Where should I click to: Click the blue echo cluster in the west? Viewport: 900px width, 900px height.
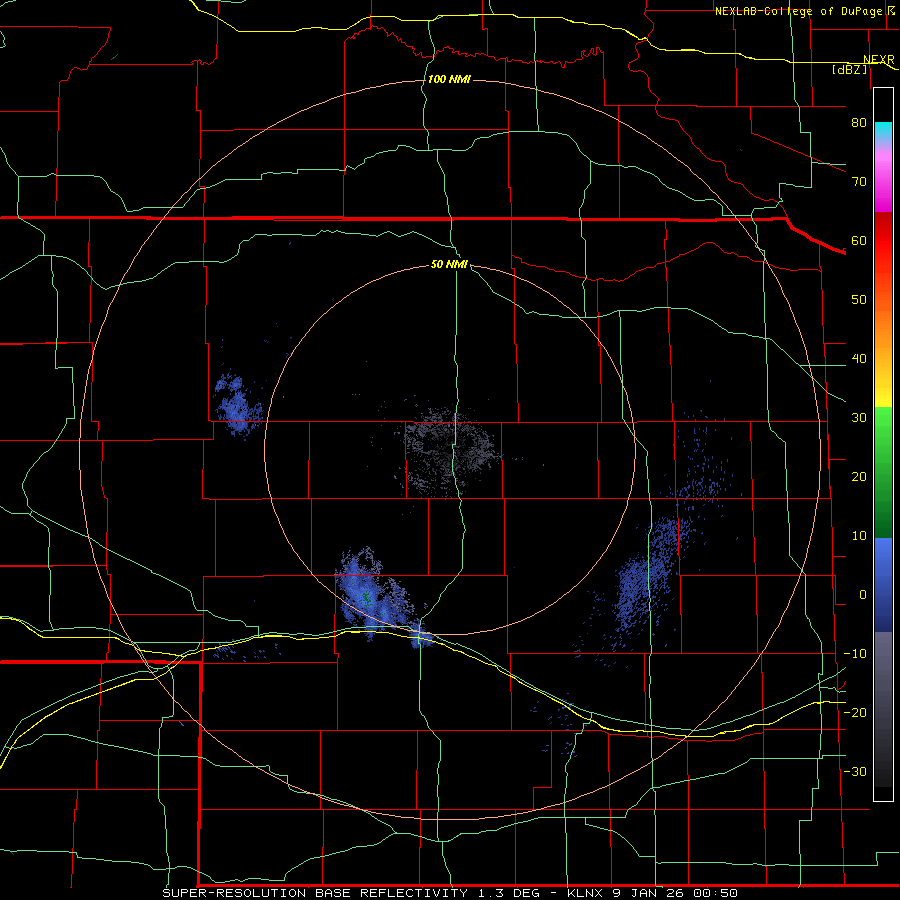pos(236,403)
